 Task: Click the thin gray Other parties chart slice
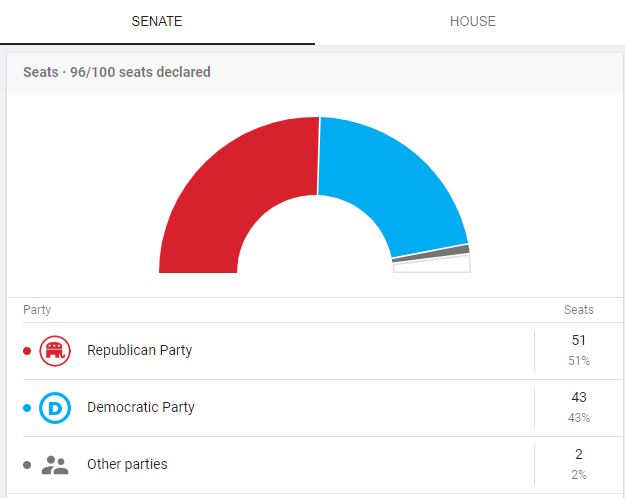431,254
